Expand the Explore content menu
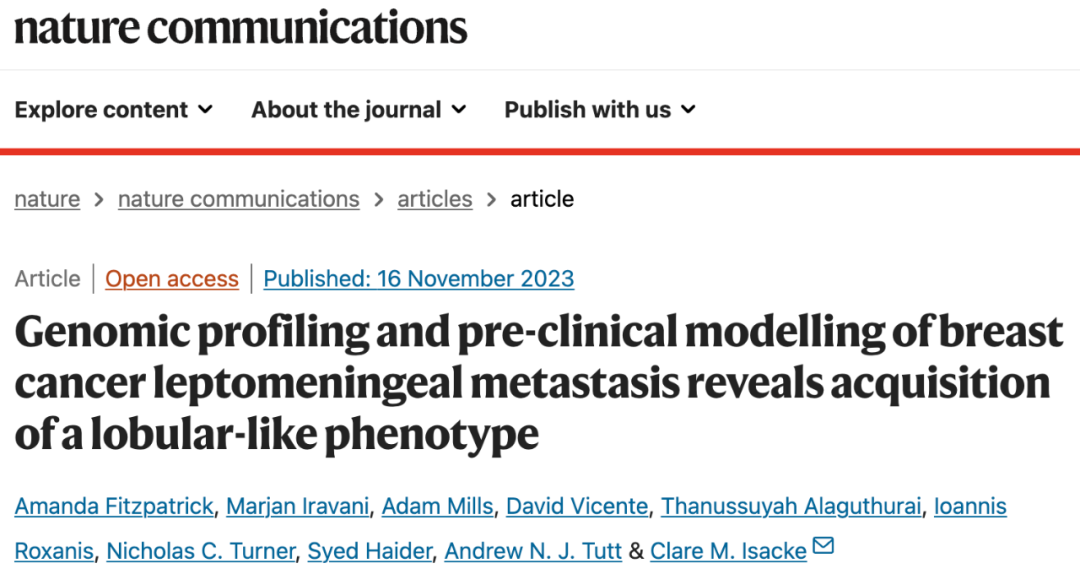Viewport: 1080px width, 574px height. coord(113,109)
